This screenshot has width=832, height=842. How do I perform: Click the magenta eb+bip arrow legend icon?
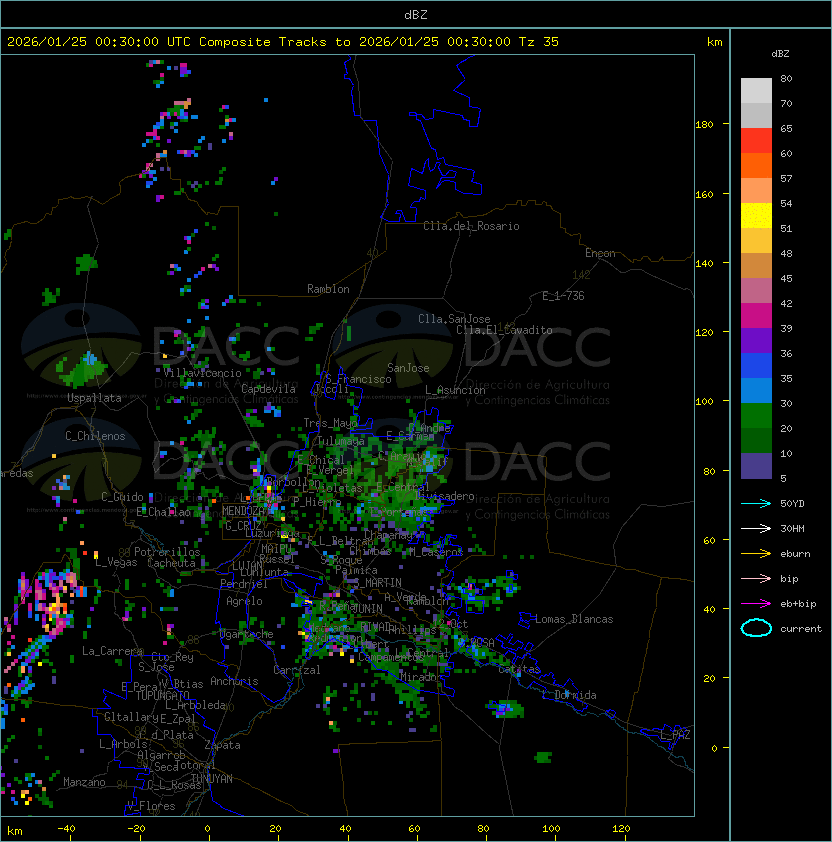756,604
